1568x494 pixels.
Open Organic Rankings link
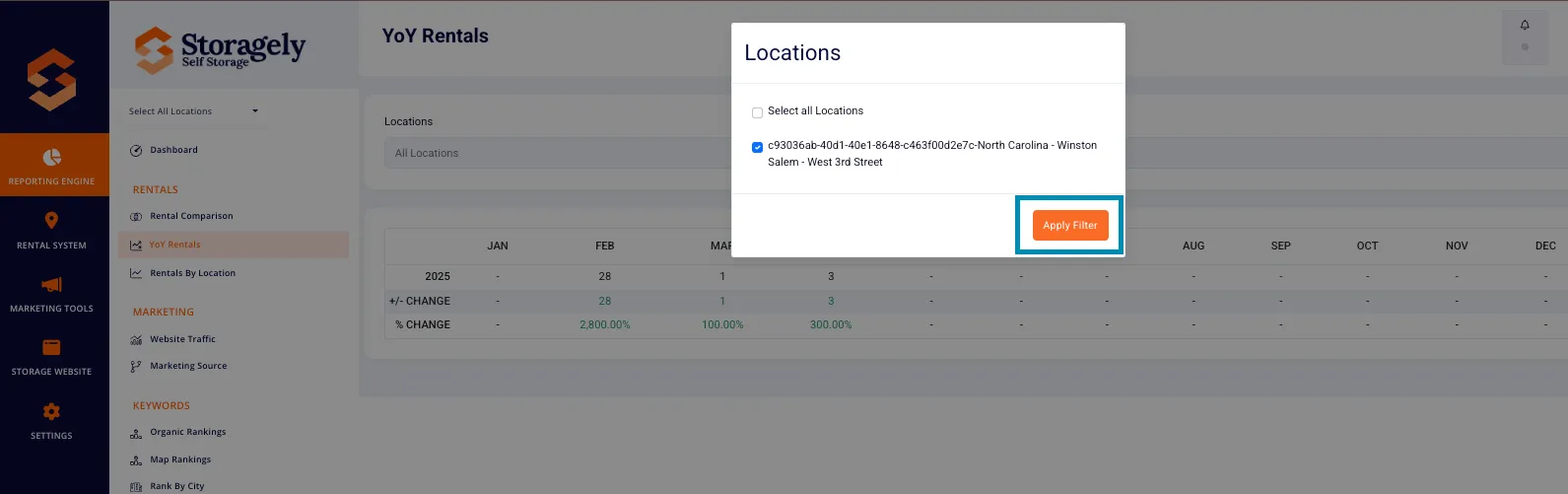click(187, 432)
